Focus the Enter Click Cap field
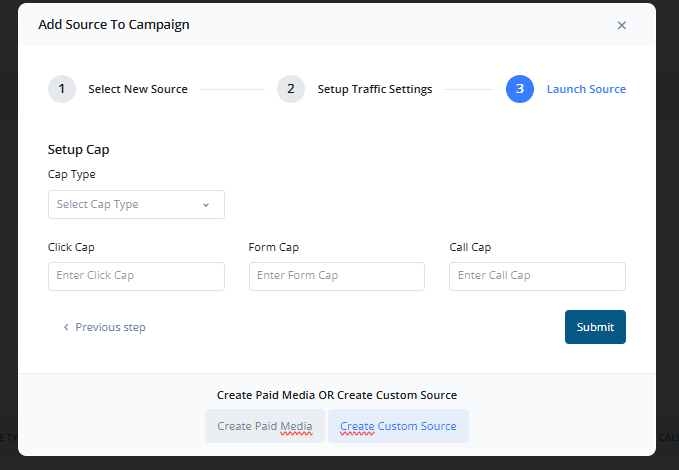Viewport: 679px width, 470px height. (136, 276)
